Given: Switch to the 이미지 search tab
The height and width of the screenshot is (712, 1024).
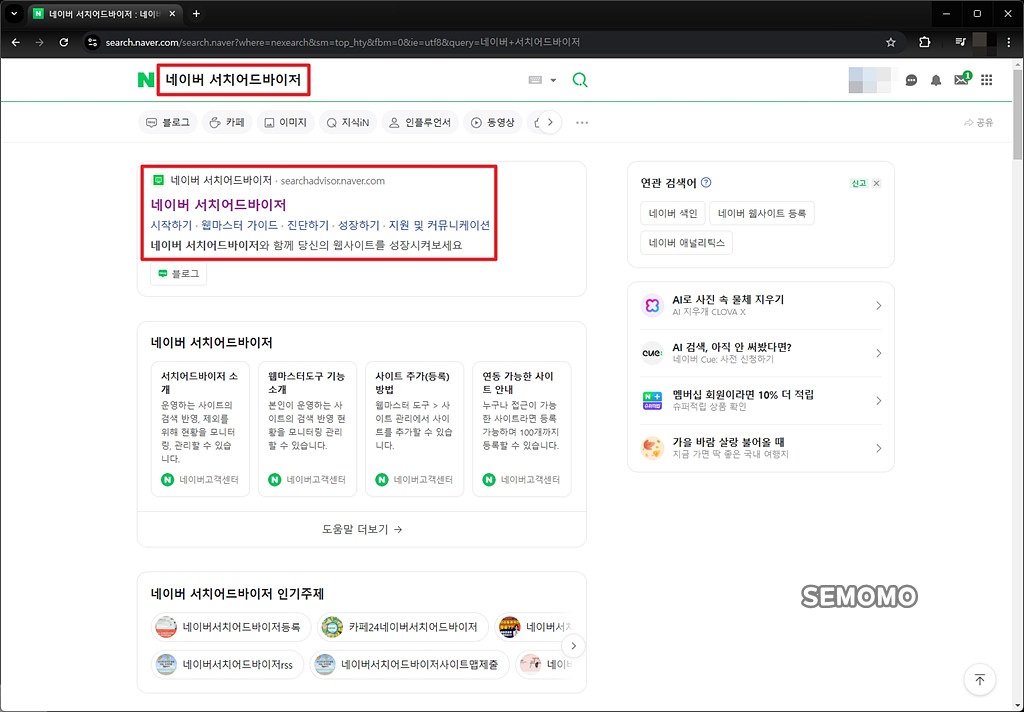Looking at the screenshot, I should pyautogui.click(x=285, y=122).
